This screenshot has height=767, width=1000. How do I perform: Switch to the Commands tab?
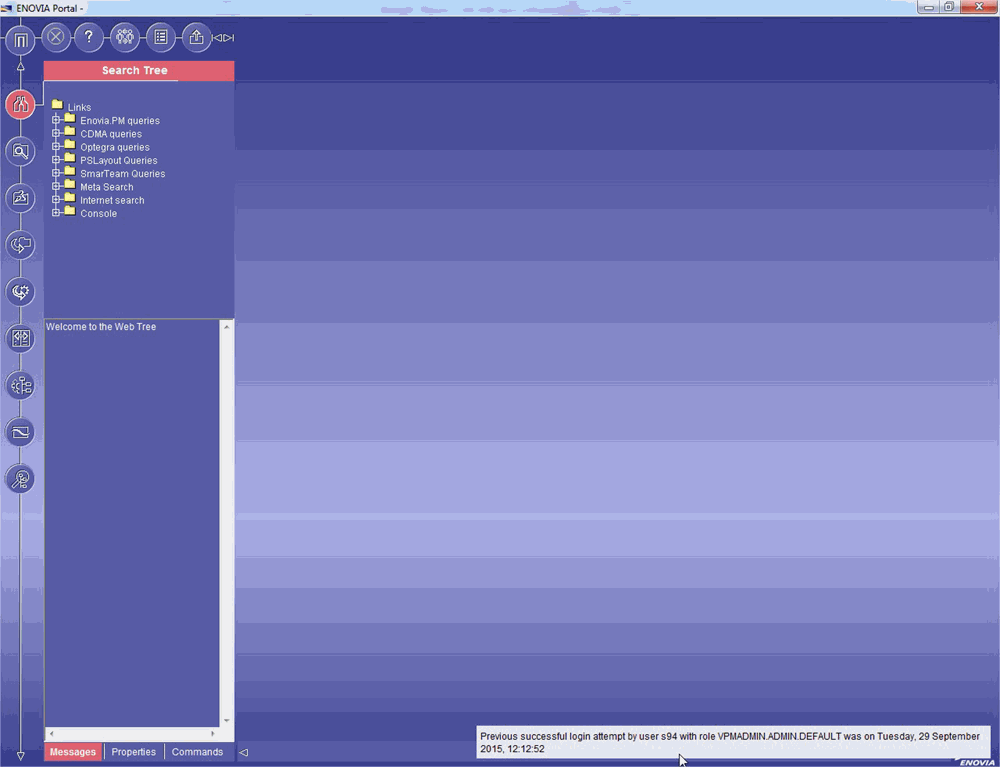197,752
